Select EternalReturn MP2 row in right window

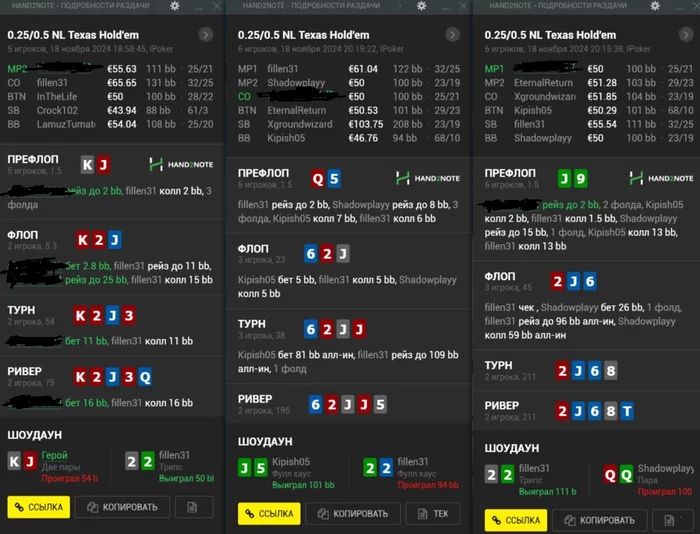click(589, 83)
